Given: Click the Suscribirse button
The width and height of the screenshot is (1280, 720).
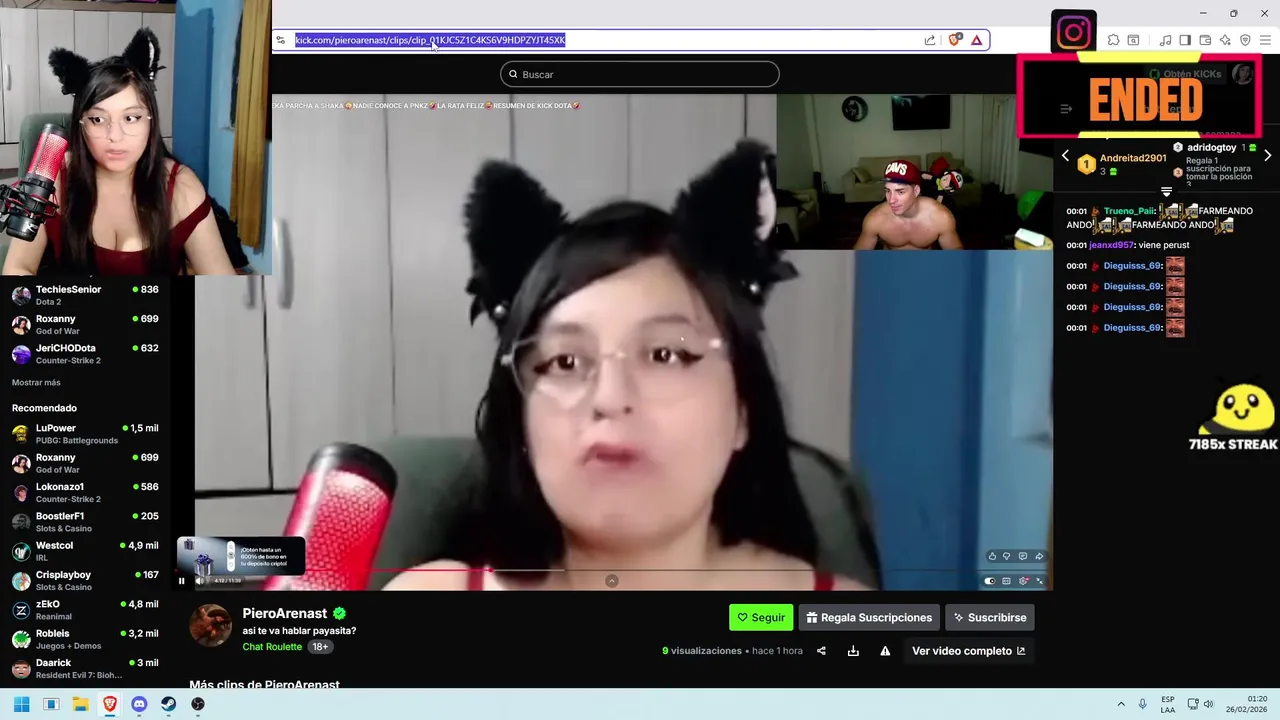Looking at the screenshot, I should pos(989,617).
